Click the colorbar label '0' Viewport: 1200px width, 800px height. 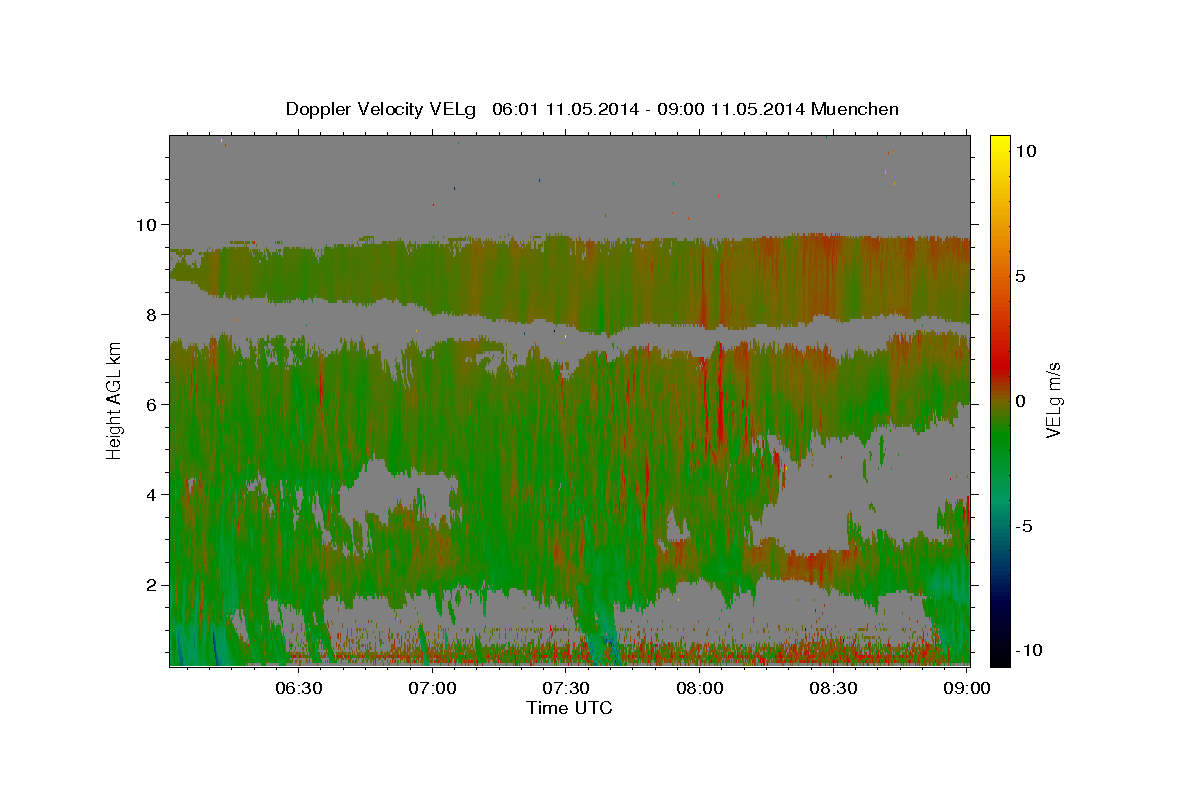[x=1021, y=401]
